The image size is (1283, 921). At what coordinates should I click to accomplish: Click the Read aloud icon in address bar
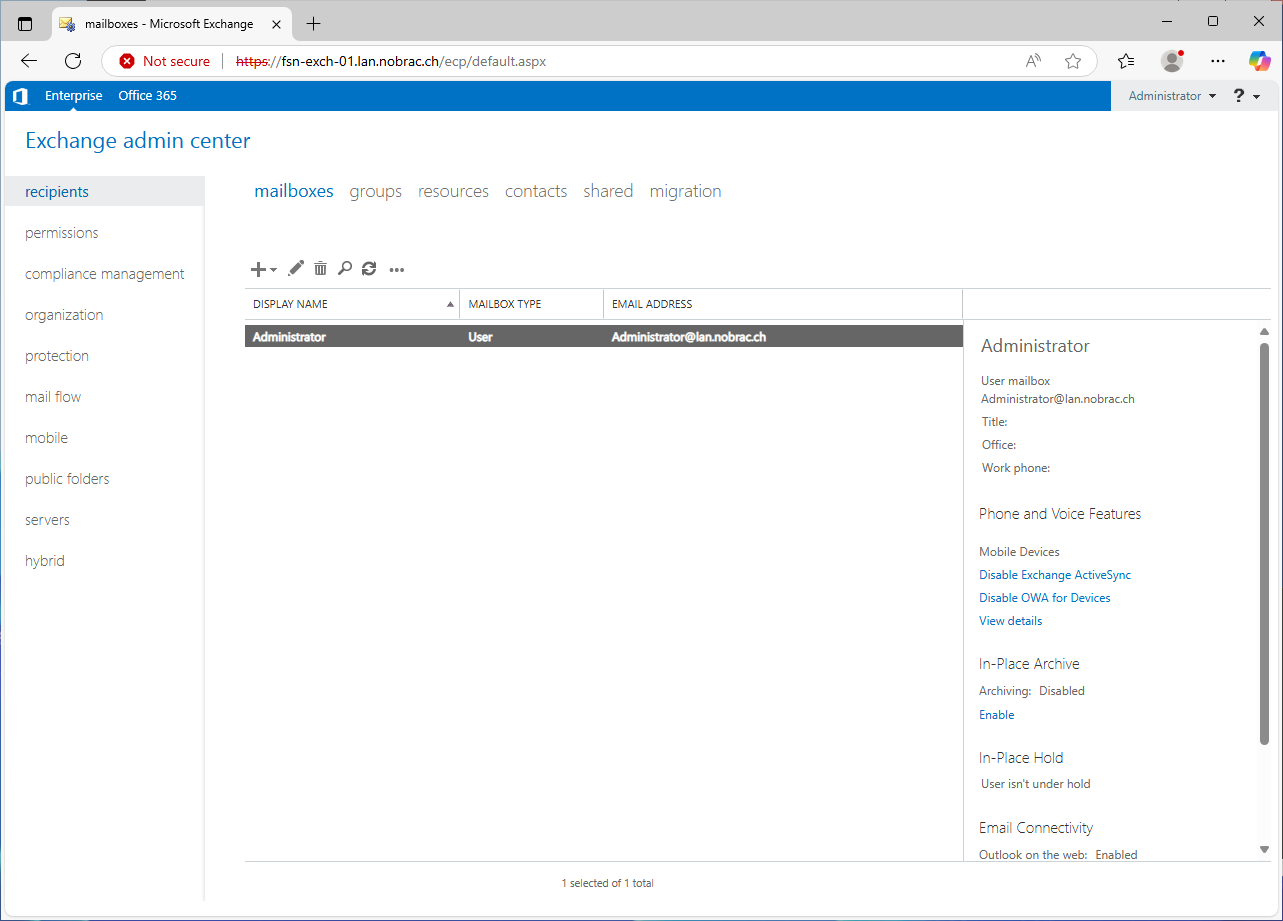(x=1034, y=61)
